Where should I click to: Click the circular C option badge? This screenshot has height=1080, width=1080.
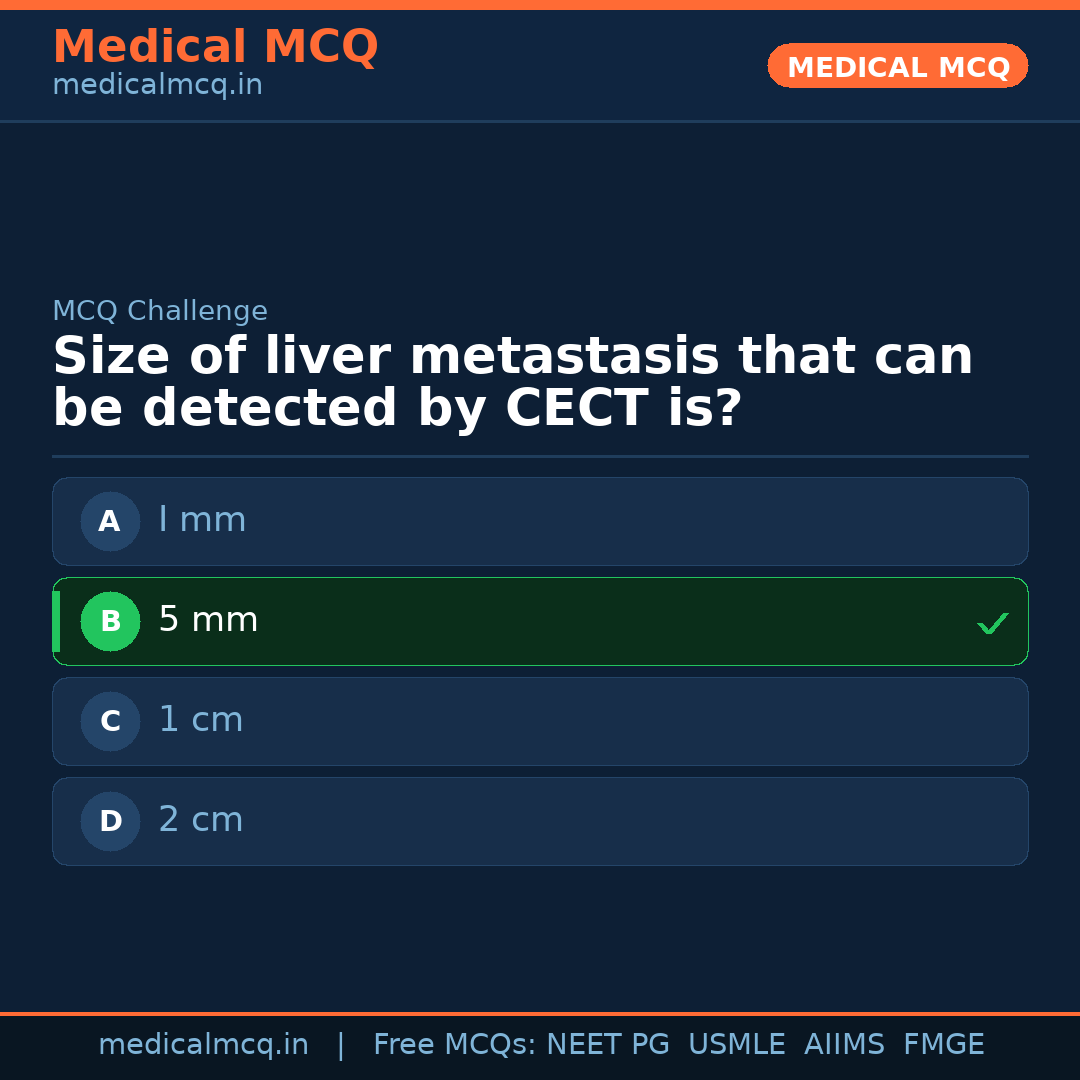110,721
